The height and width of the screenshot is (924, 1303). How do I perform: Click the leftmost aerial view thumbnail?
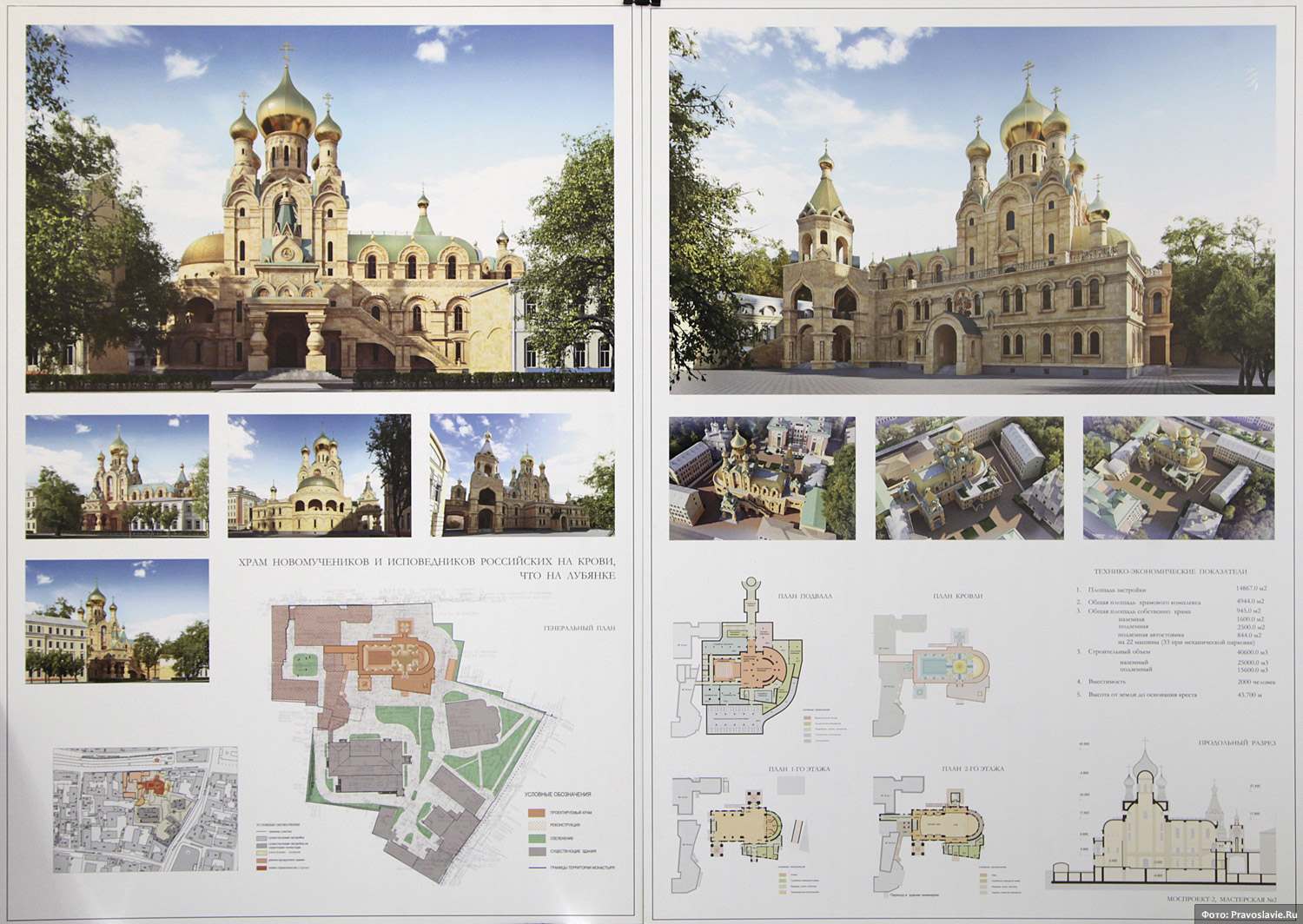pos(762,478)
